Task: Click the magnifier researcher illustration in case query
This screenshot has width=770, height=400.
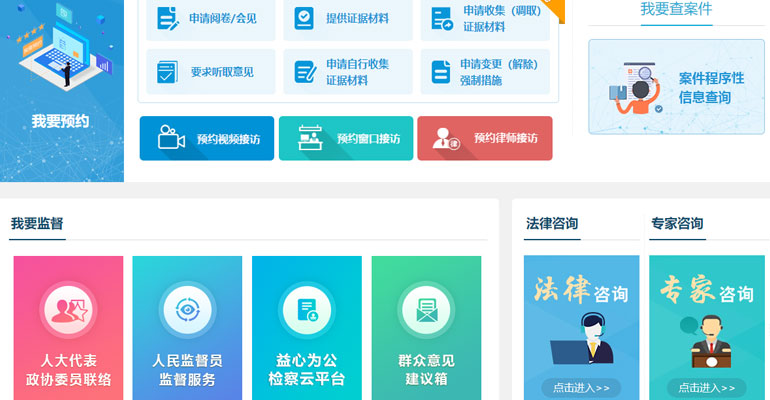Action: pyautogui.click(x=636, y=88)
